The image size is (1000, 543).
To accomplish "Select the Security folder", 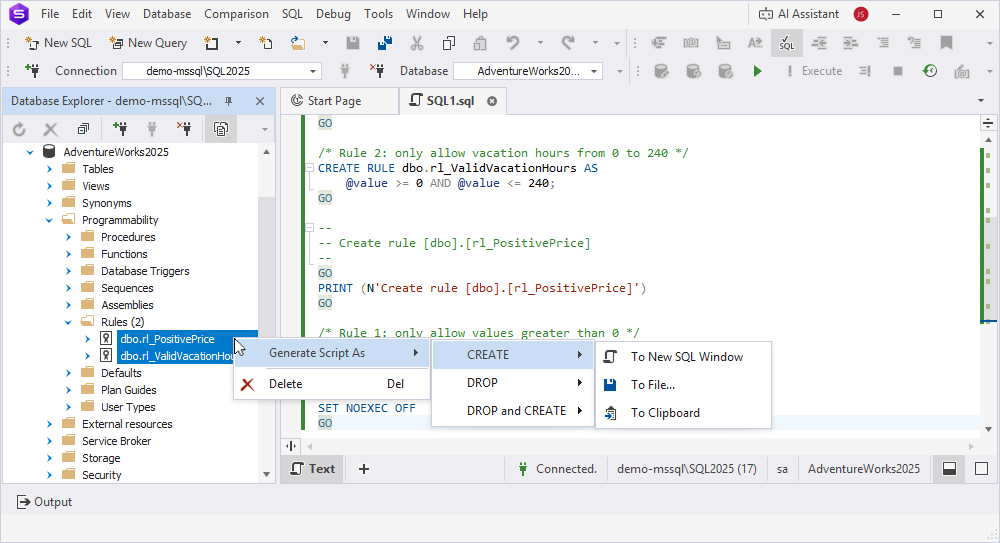I will (101, 475).
